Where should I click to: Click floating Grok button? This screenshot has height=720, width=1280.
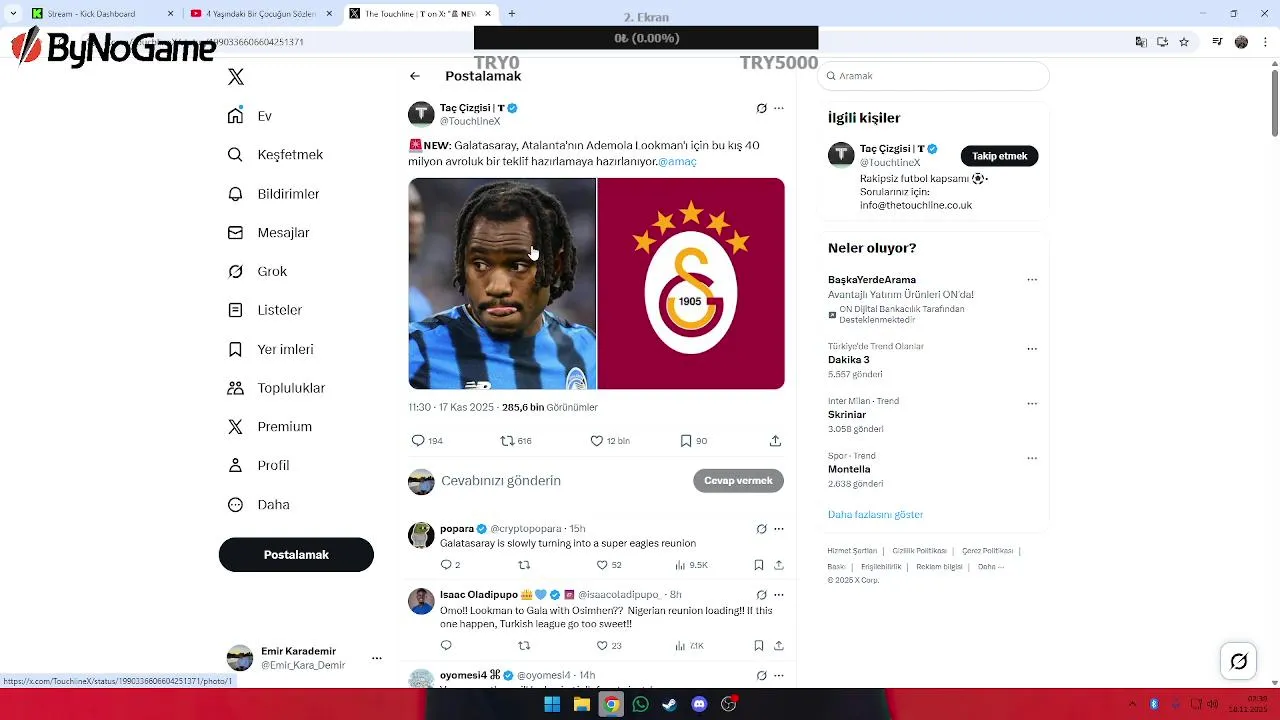pos(1239,661)
